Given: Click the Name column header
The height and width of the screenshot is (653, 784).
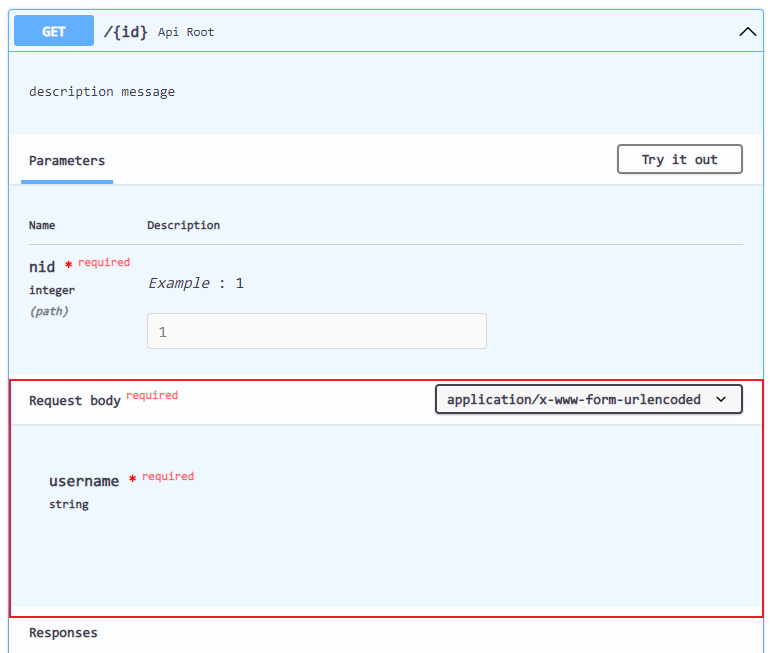Looking at the screenshot, I should click(x=42, y=226).
